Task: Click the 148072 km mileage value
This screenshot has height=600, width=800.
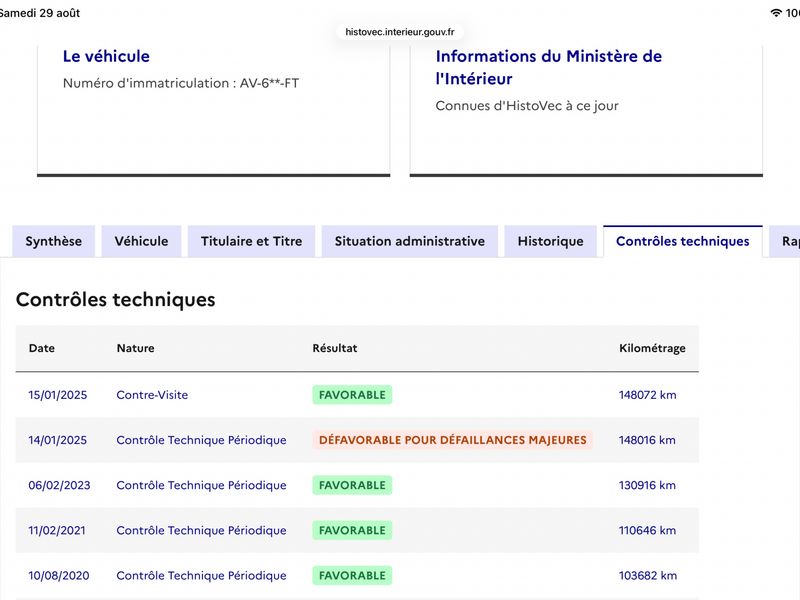Action: point(647,395)
